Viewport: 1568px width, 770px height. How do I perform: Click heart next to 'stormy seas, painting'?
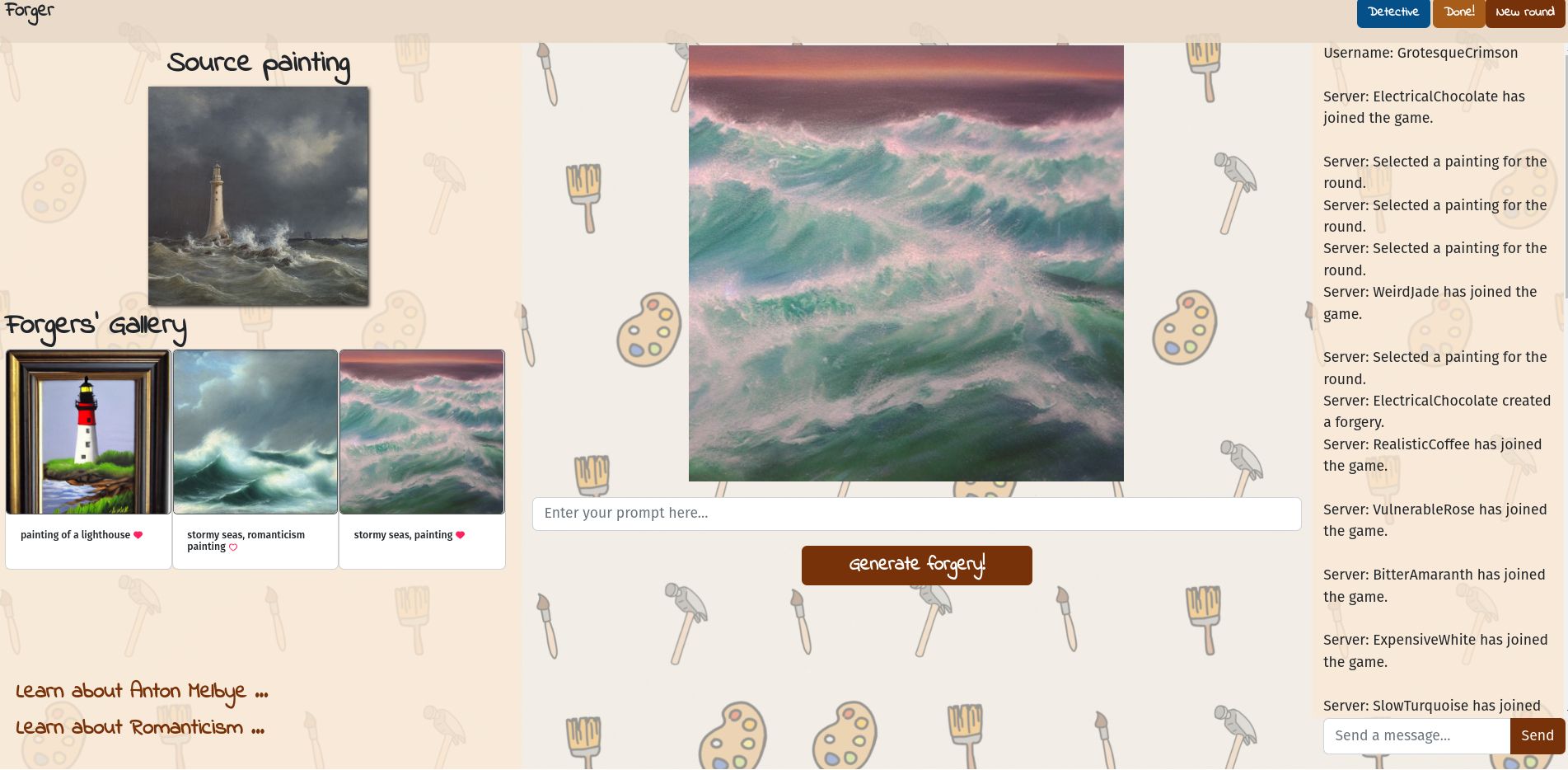(461, 535)
